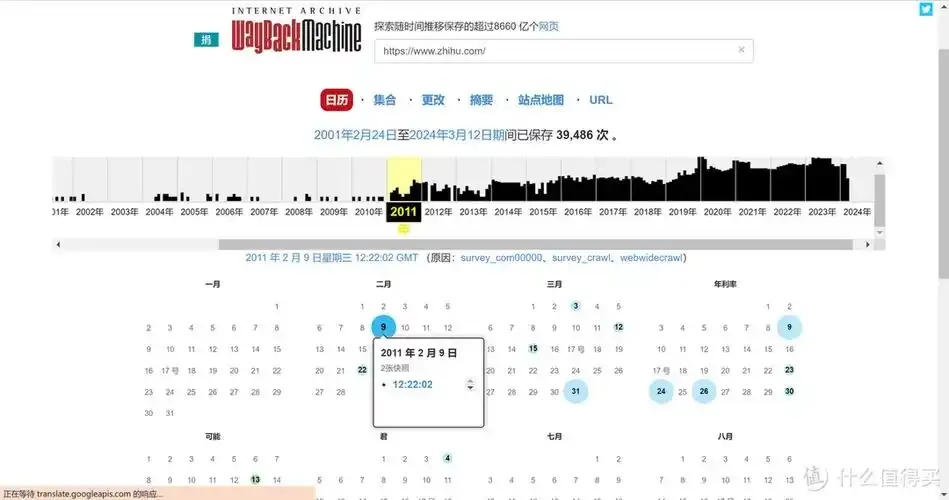
Task: Click the Twitter bird icon
Action: point(926,9)
